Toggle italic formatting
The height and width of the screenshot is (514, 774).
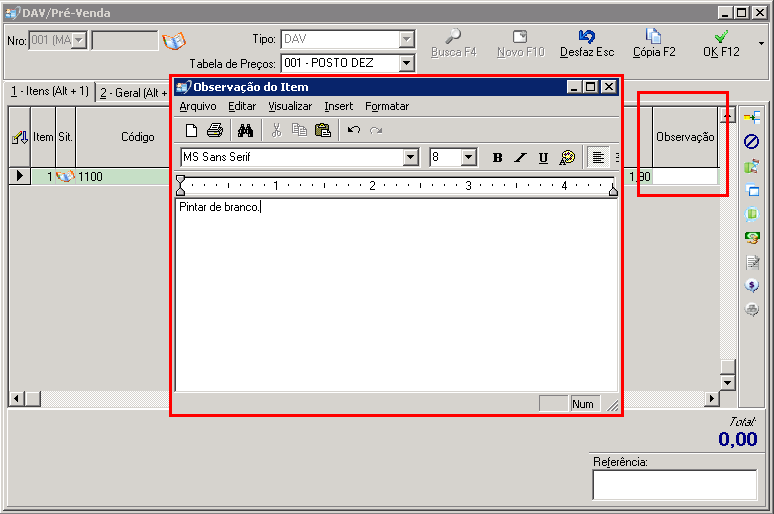coord(520,158)
